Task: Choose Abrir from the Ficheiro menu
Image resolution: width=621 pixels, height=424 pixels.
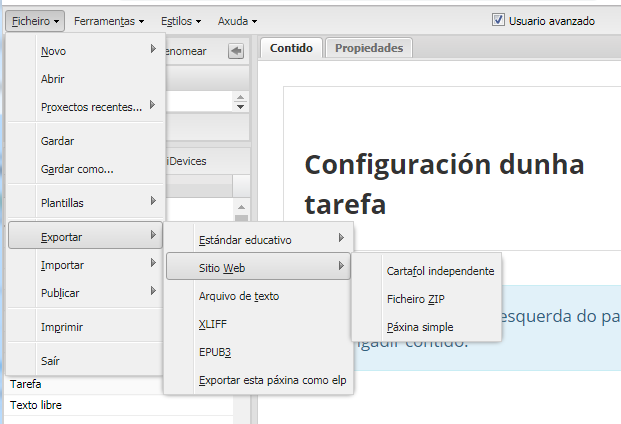Action: pos(86,79)
